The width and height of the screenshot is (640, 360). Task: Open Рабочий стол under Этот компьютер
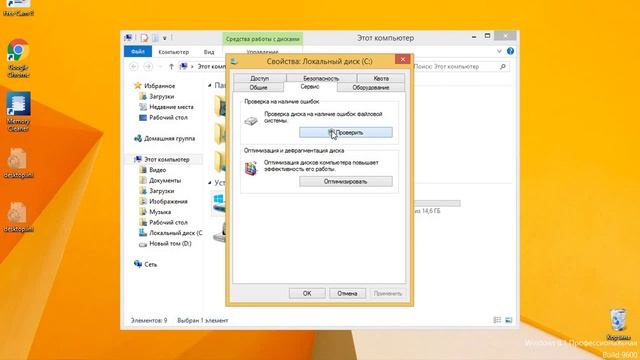(163, 222)
